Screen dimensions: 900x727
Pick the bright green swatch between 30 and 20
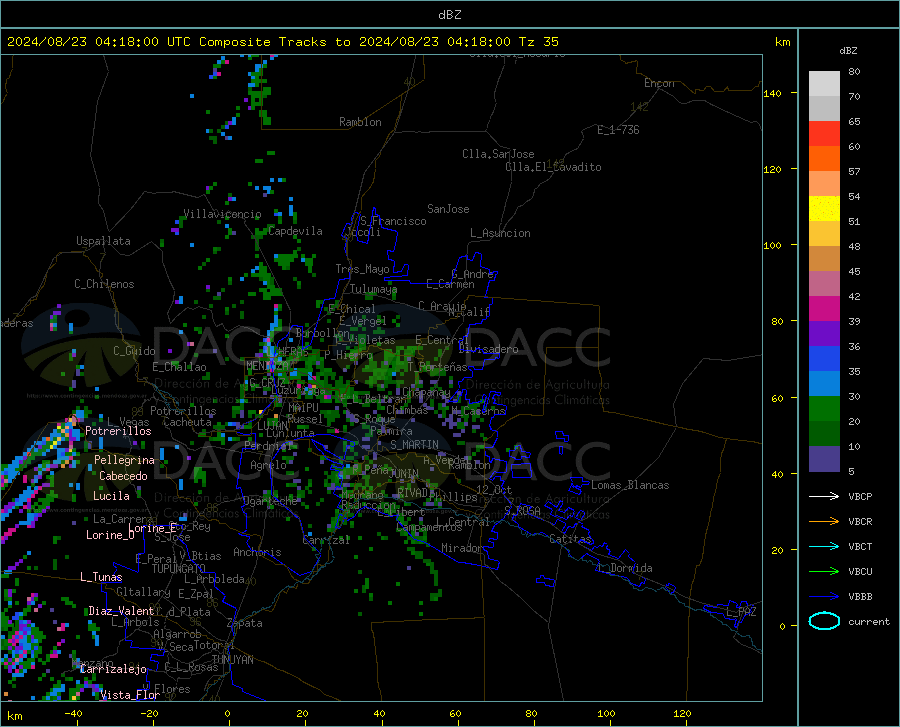tap(824, 409)
